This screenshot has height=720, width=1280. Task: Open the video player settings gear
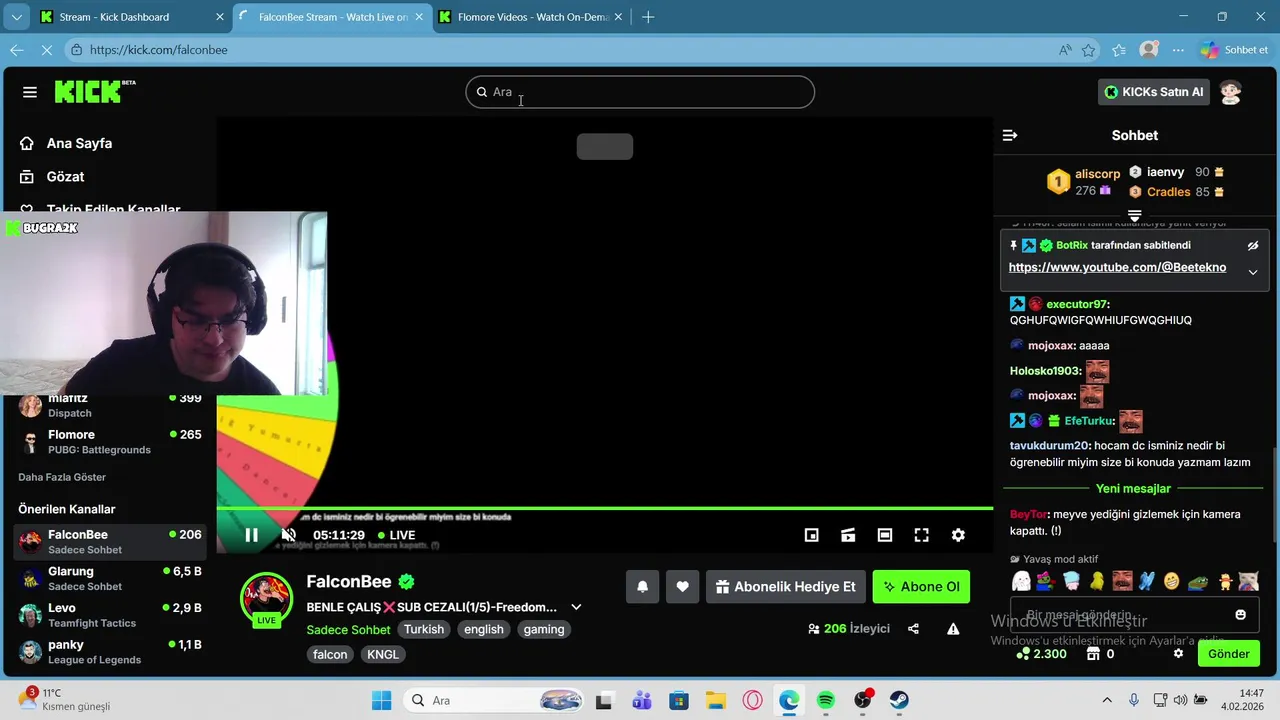pos(958,535)
